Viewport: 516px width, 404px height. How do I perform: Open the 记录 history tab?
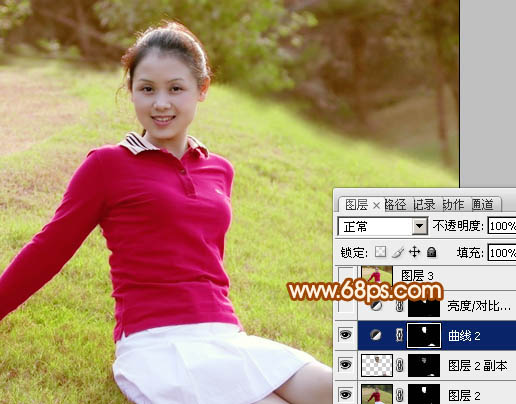[424, 204]
